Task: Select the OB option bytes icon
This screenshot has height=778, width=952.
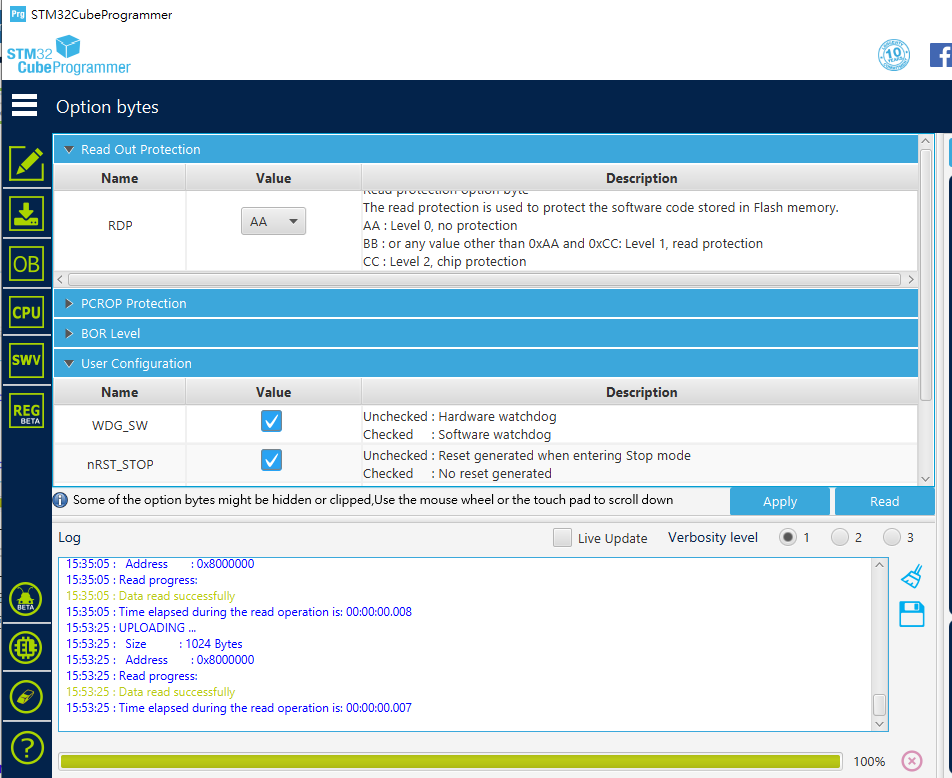Action: point(26,264)
